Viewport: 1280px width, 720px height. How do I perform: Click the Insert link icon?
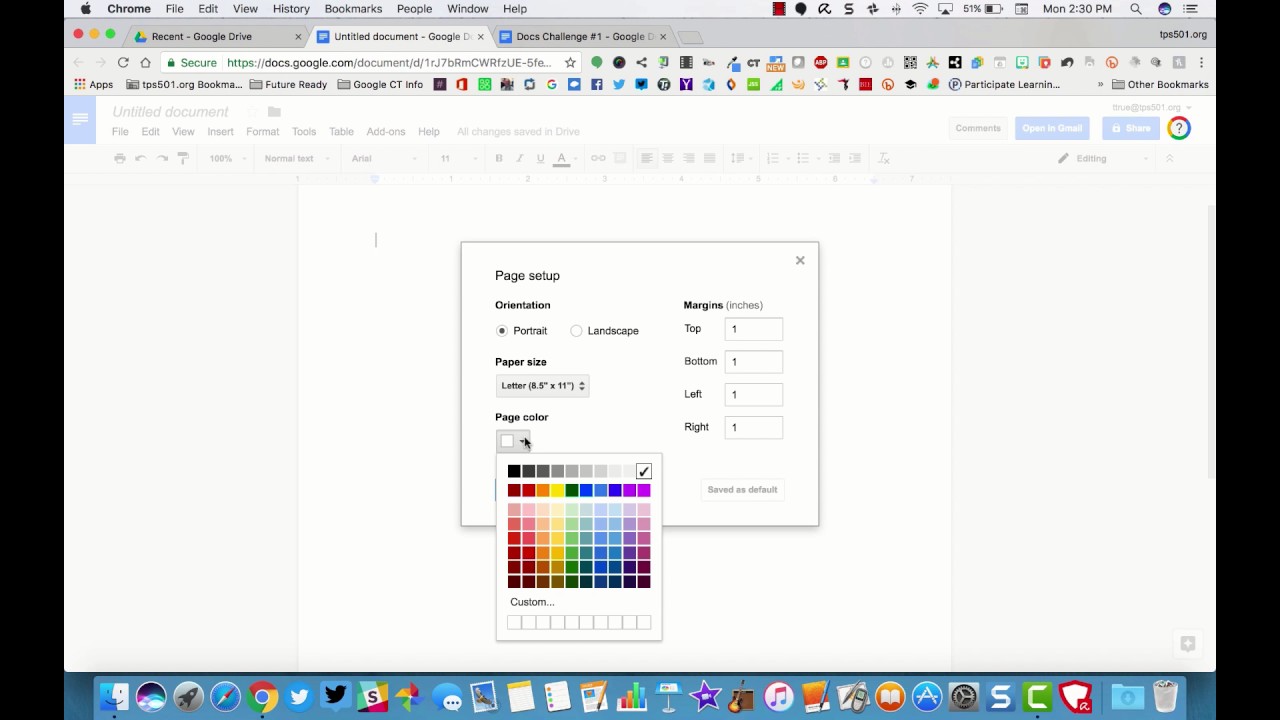pos(598,158)
